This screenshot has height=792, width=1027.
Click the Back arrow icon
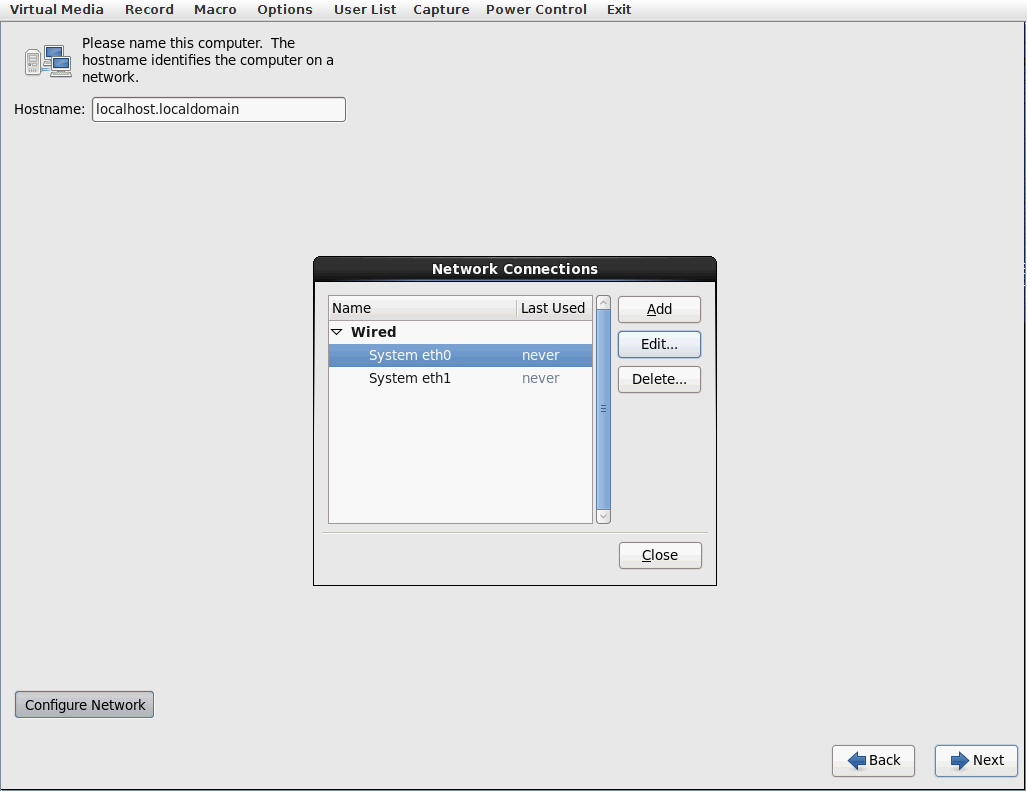(x=856, y=761)
